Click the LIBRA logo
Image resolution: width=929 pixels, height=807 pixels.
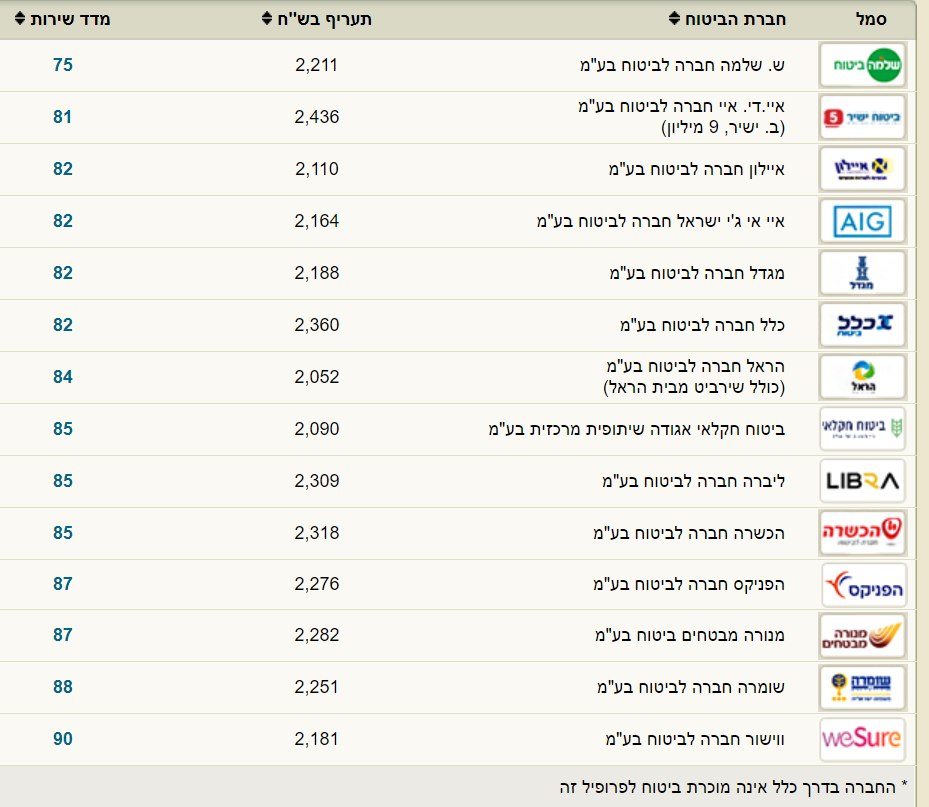(863, 481)
